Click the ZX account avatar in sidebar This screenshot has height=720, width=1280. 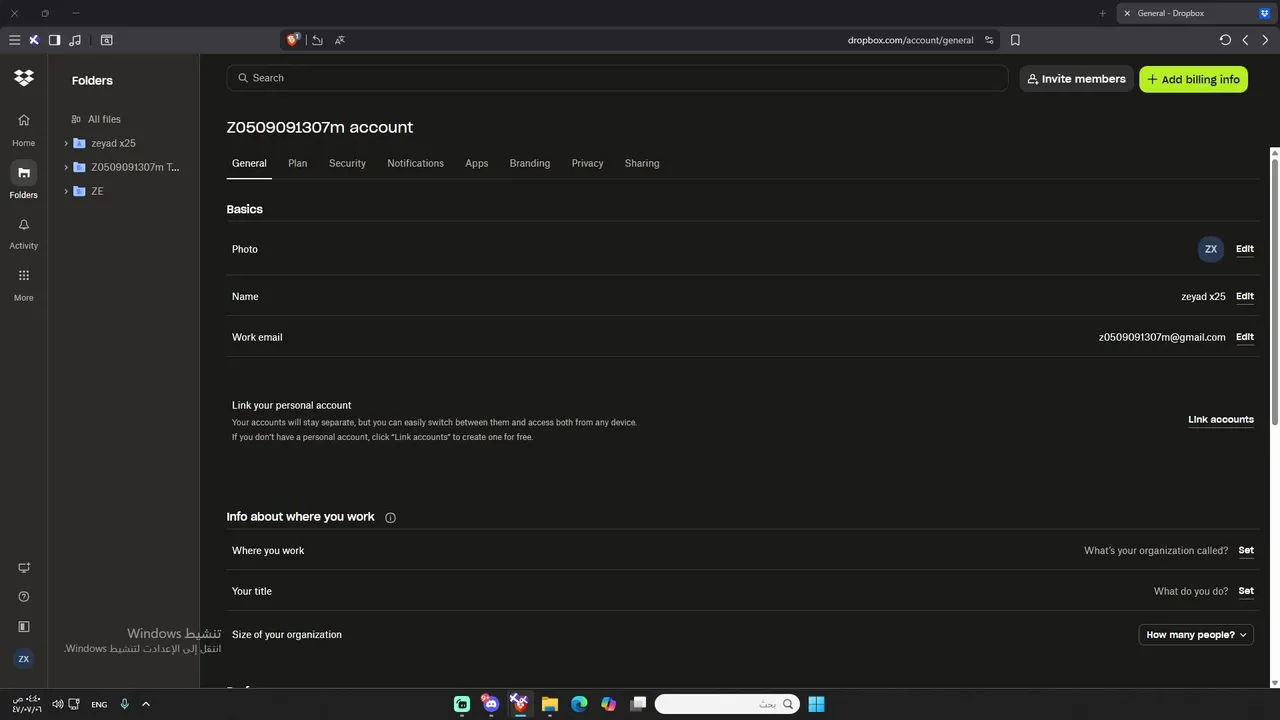pyautogui.click(x=24, y=659)
